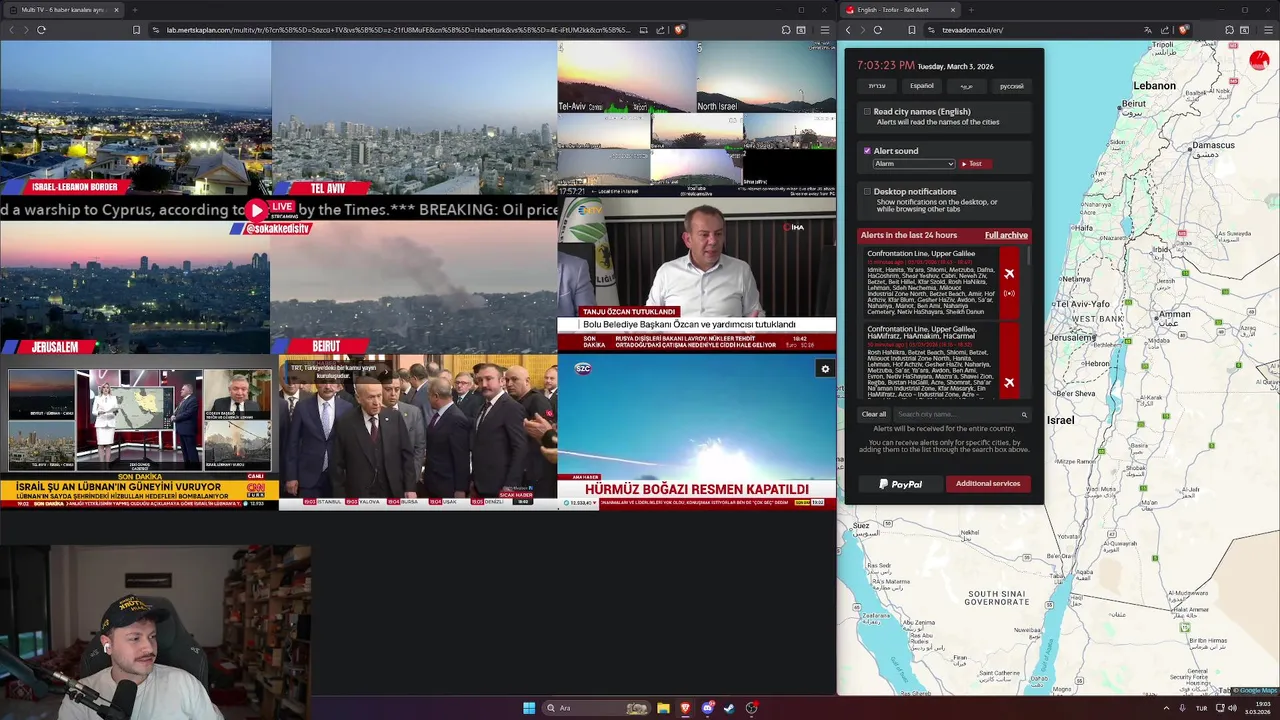Click the Tanju Özcan news stream
This screenshot has width=1280, height=720.
coord(697,274)
